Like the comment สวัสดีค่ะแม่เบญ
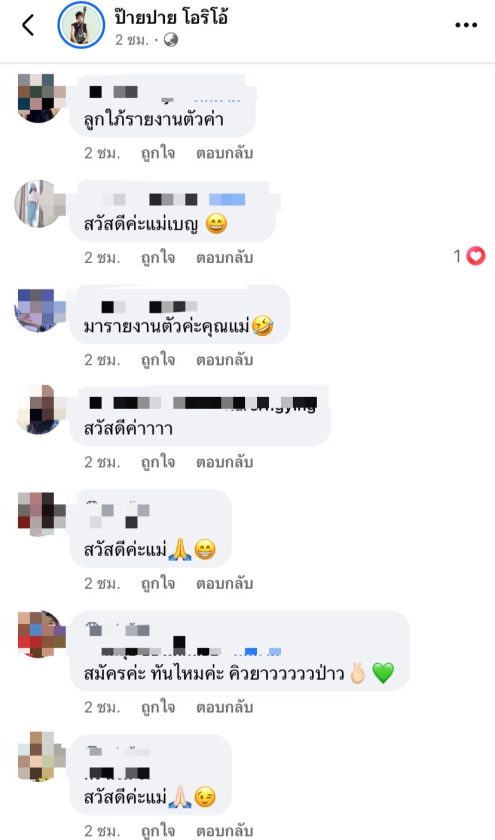This screenshot has height=840, width=495. [x=158, y=258]
